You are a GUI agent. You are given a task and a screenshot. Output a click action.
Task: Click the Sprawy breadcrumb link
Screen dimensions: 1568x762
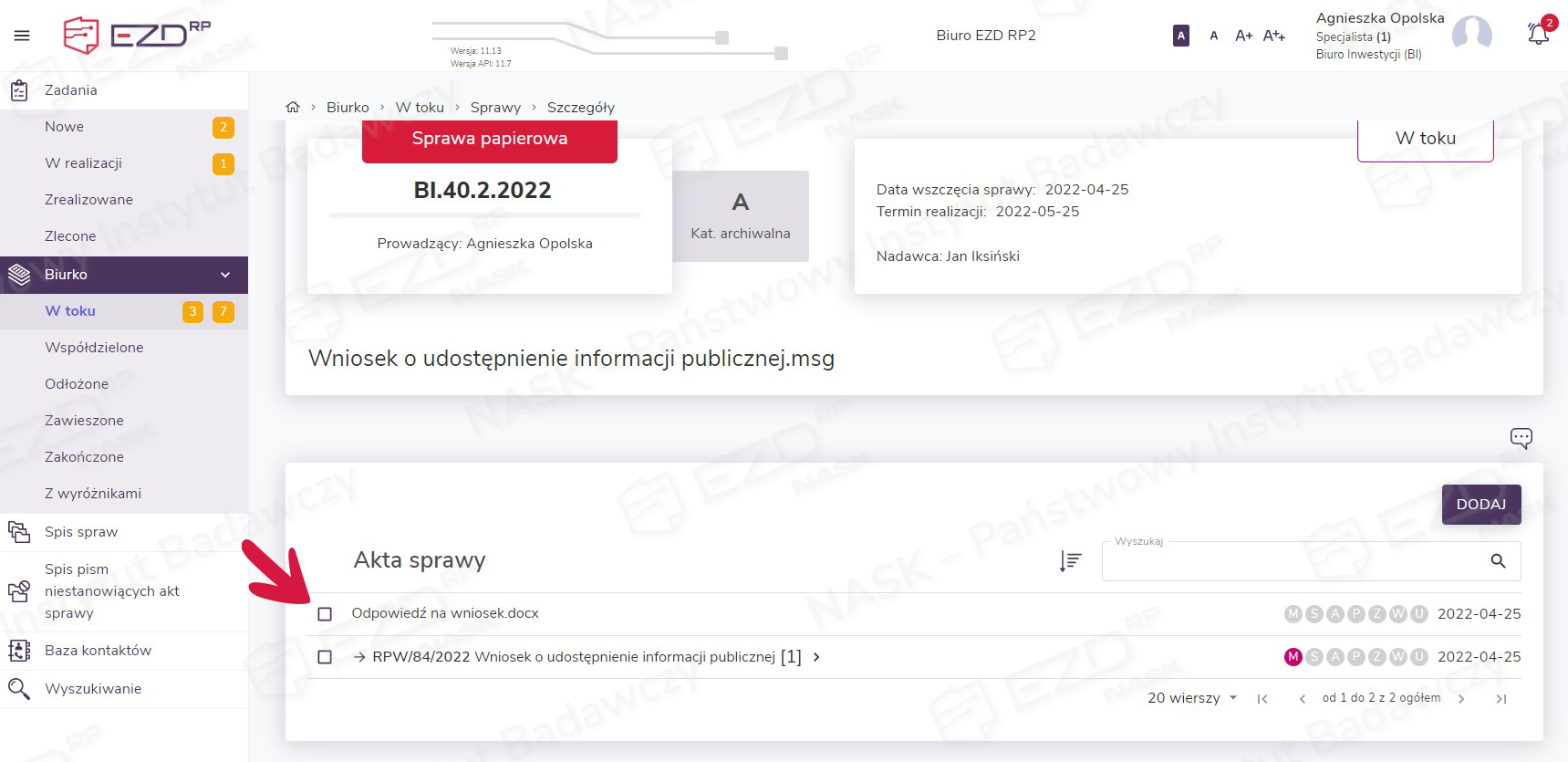point(495,108)
